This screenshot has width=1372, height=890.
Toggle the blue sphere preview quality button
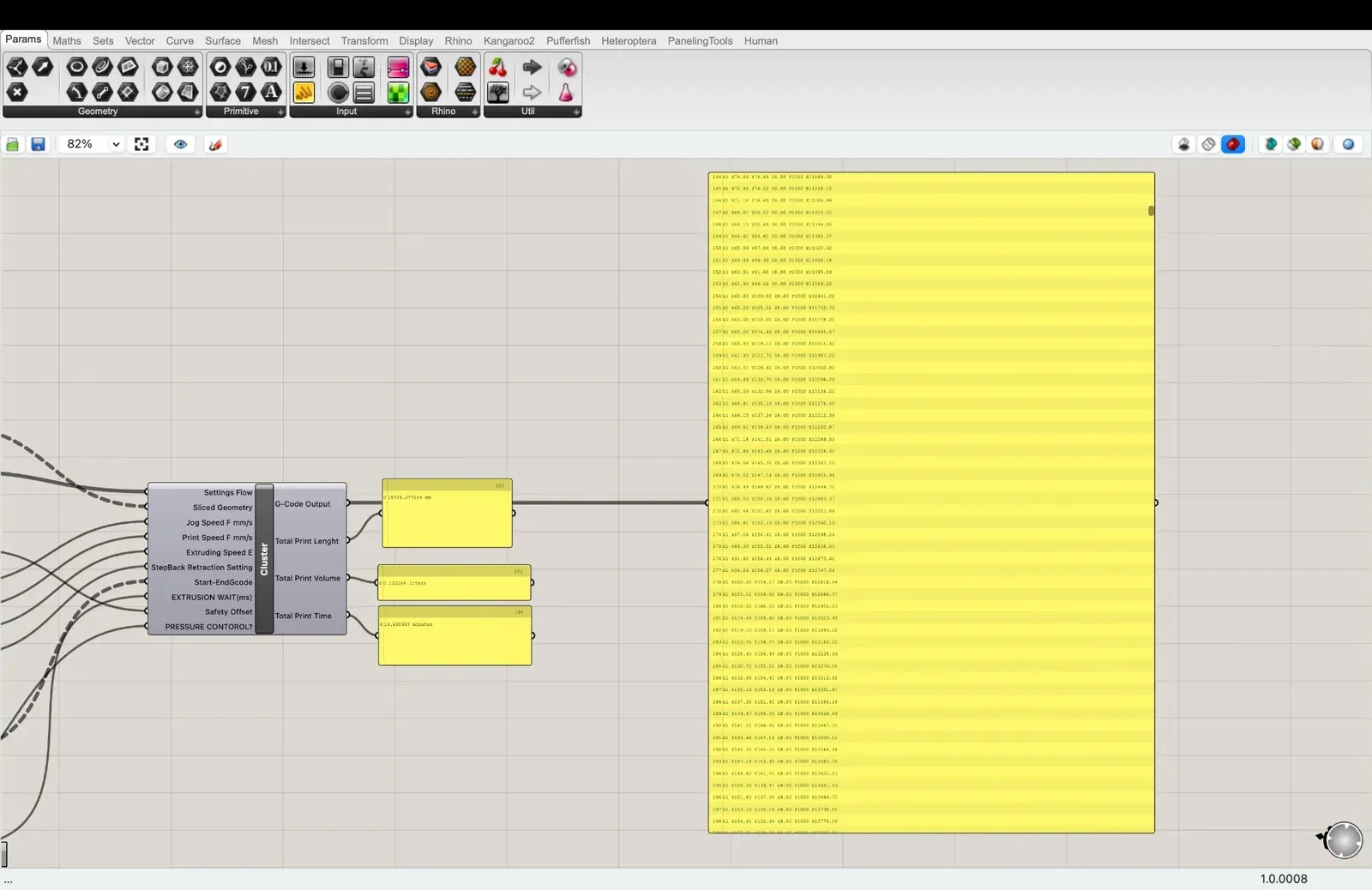[1348, 144]
